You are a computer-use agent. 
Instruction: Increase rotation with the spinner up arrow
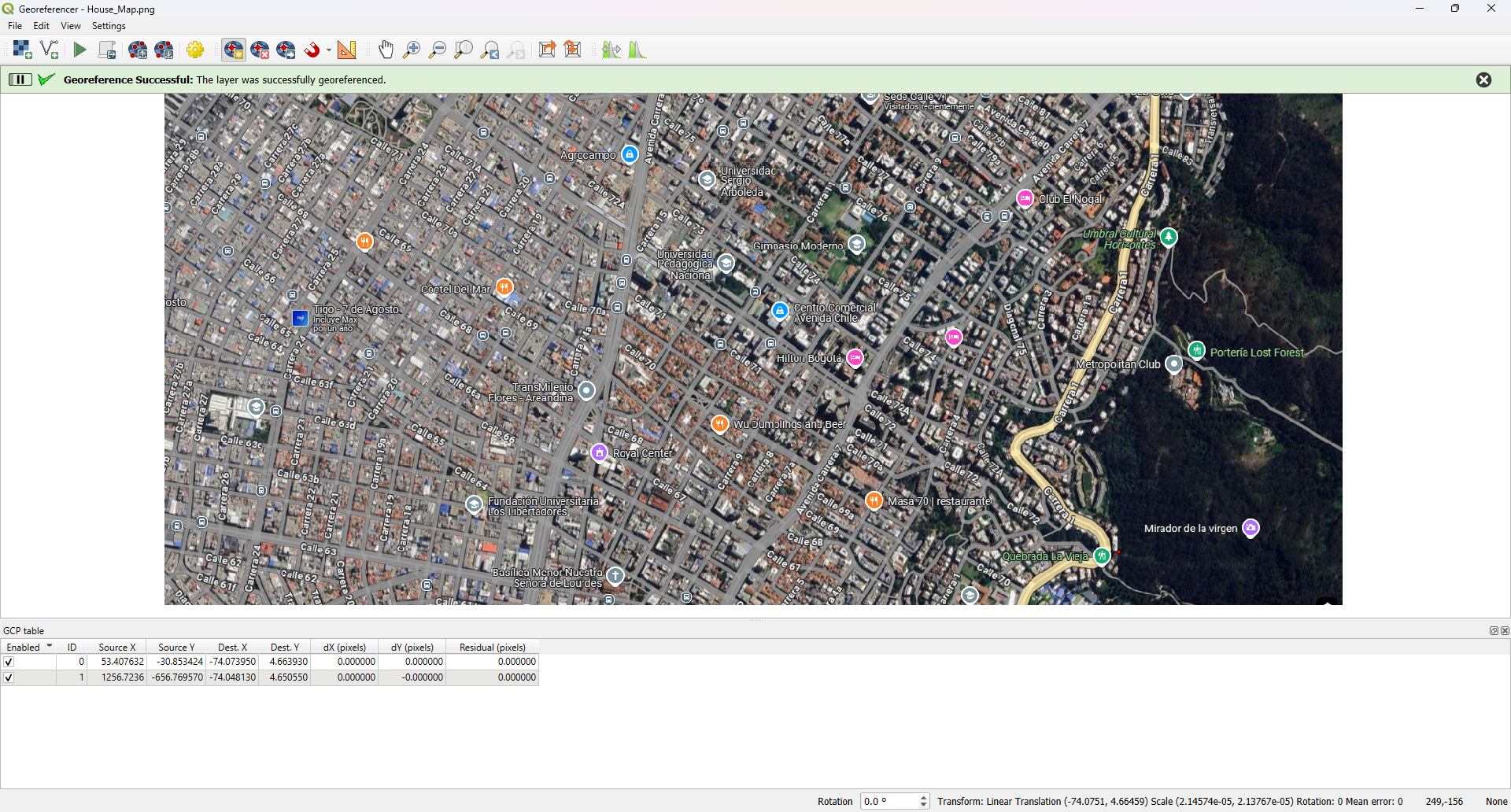click(x=924, y=798)
